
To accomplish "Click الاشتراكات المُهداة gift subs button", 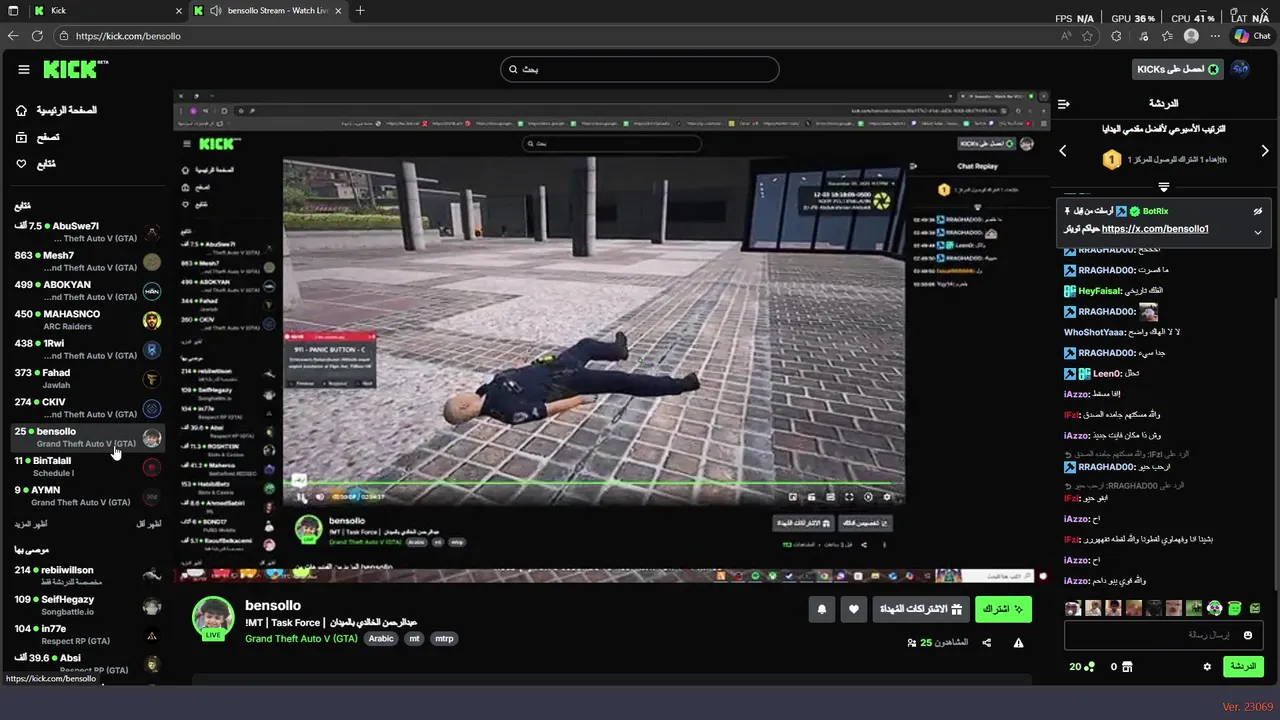I will pos(920,609).
